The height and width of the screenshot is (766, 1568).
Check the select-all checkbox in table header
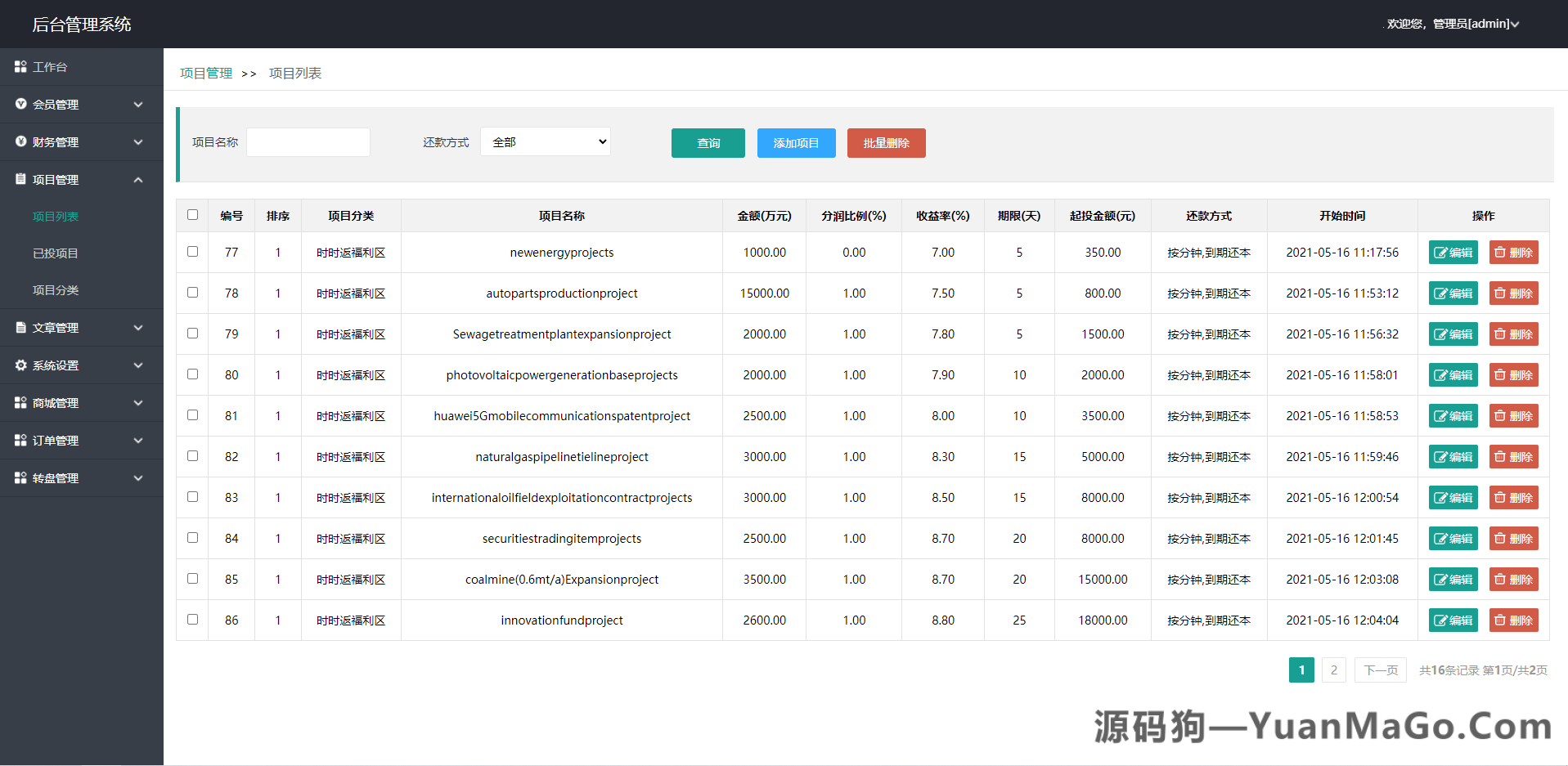tap(192, 214)
